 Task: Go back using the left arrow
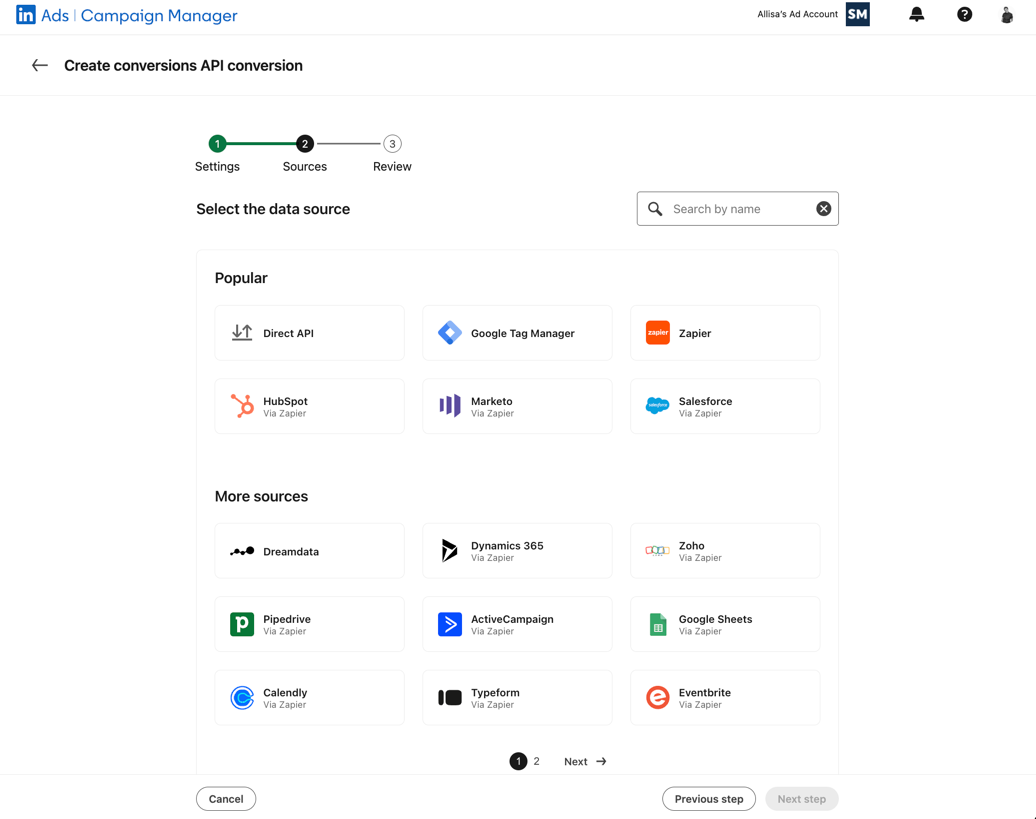40,65
